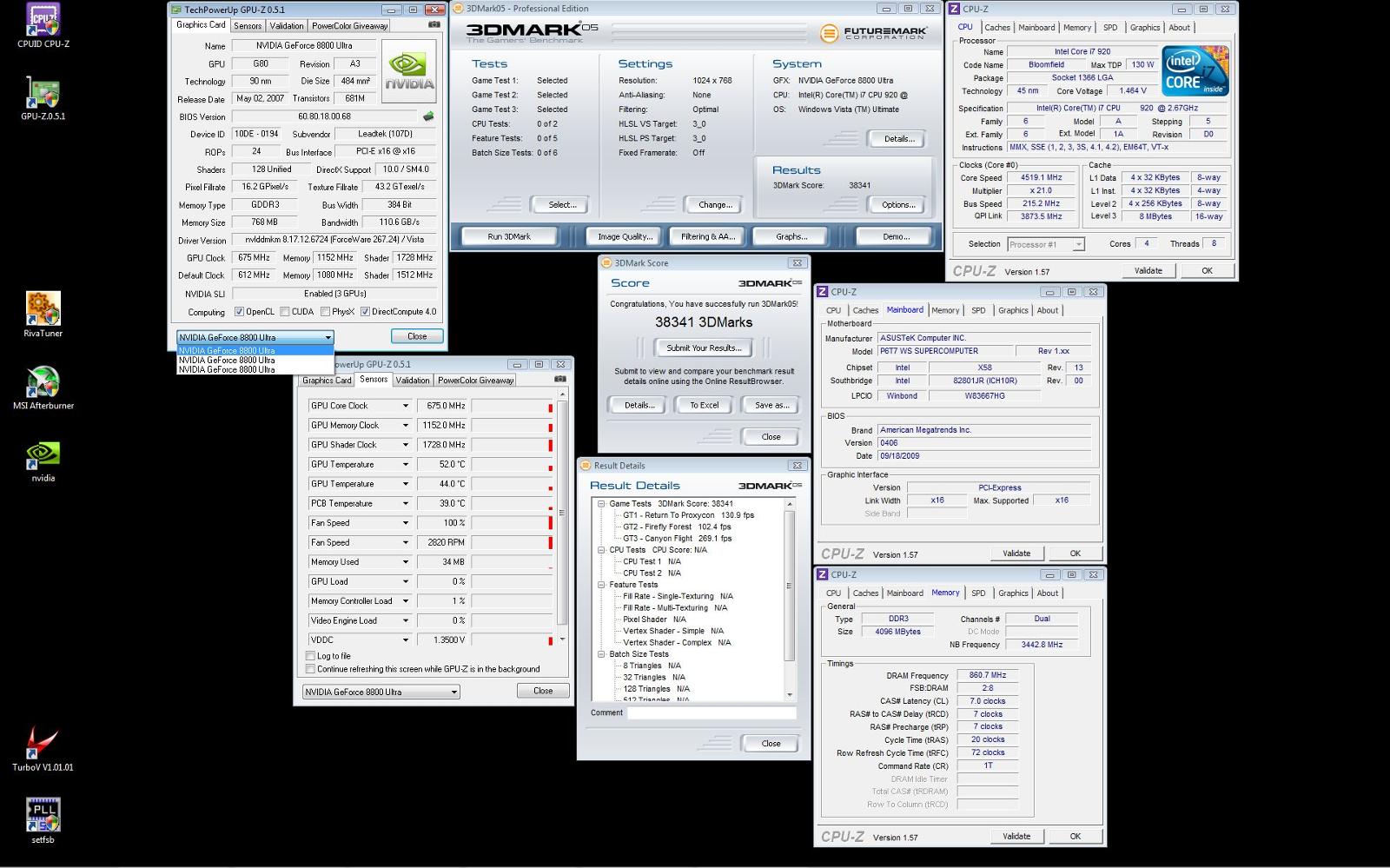
Task: Open the GPU Memory Clock sensor dropdown
Action: point(405,425)
